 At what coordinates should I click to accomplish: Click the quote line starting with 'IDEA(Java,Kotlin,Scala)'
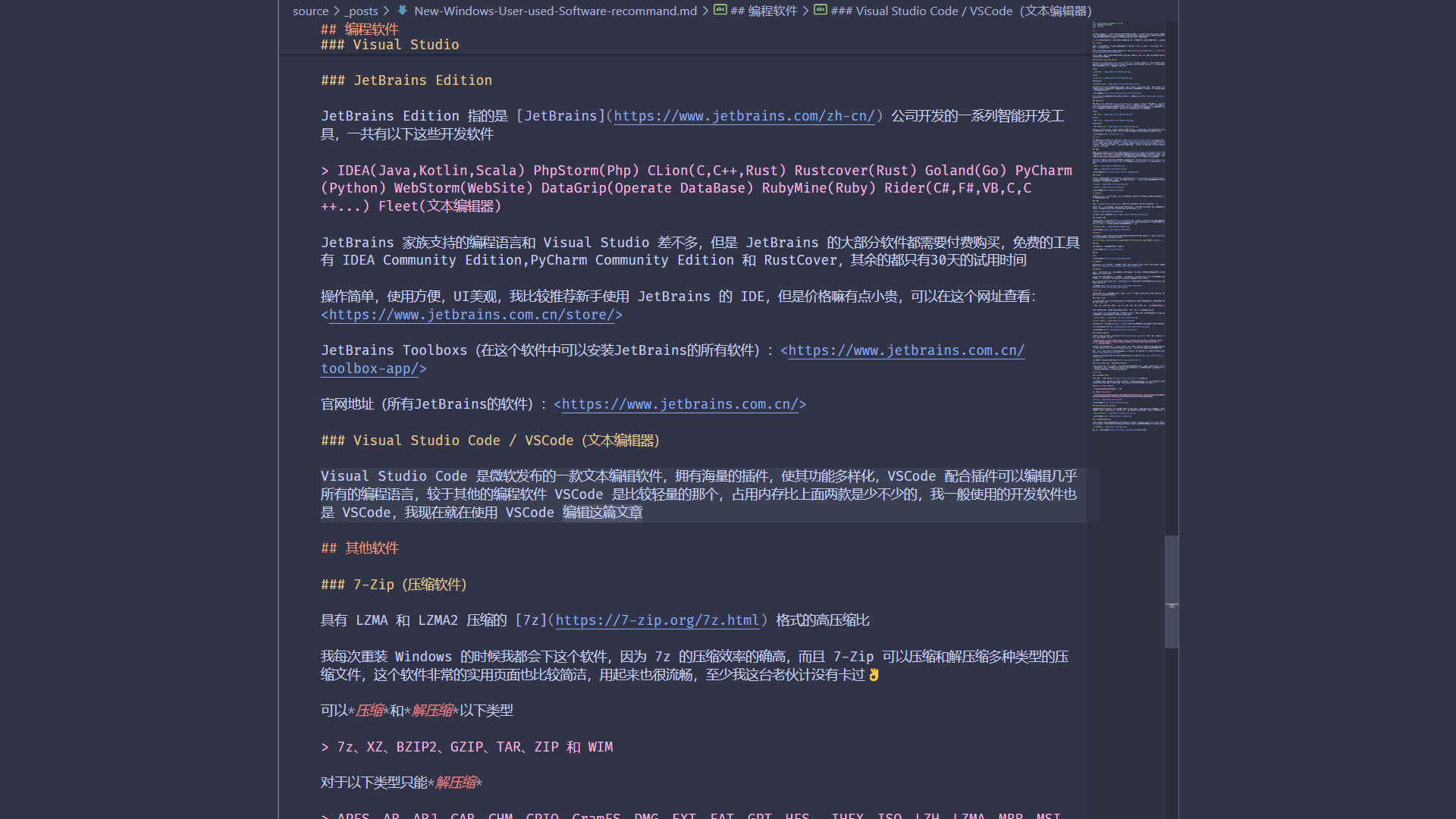click(x=696, y=188)
